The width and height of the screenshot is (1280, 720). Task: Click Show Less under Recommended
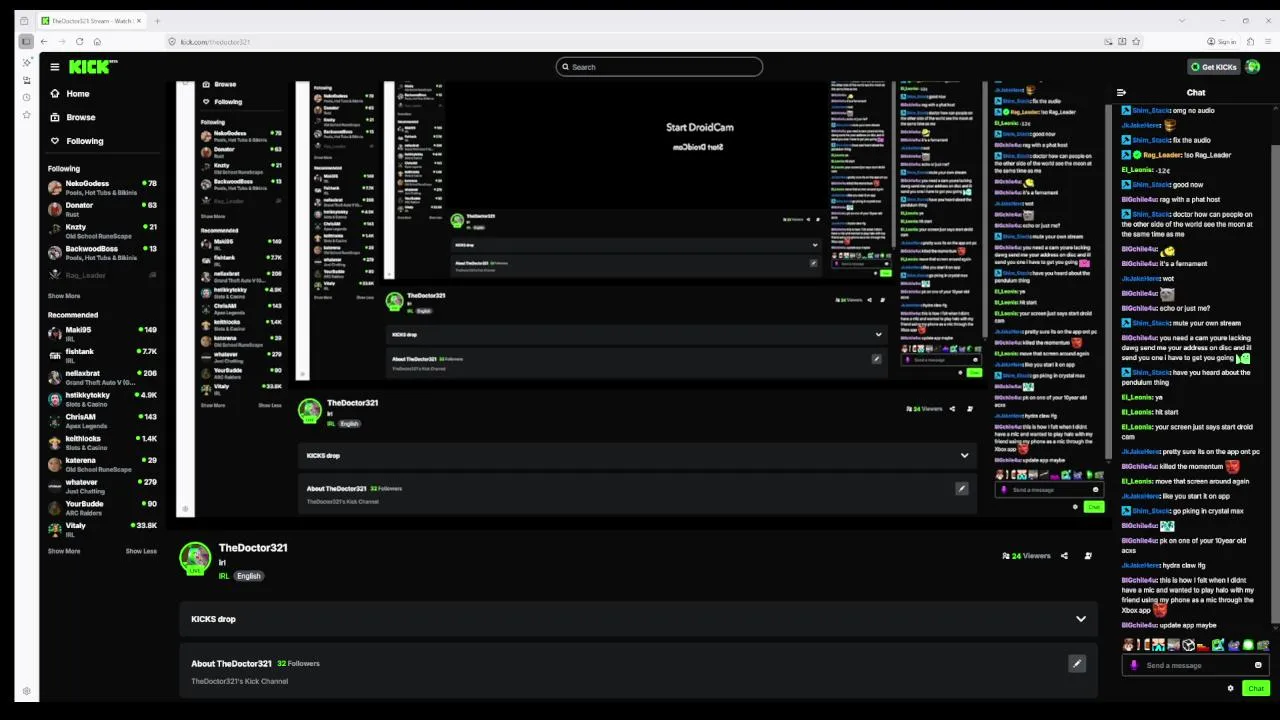(141, 551)
